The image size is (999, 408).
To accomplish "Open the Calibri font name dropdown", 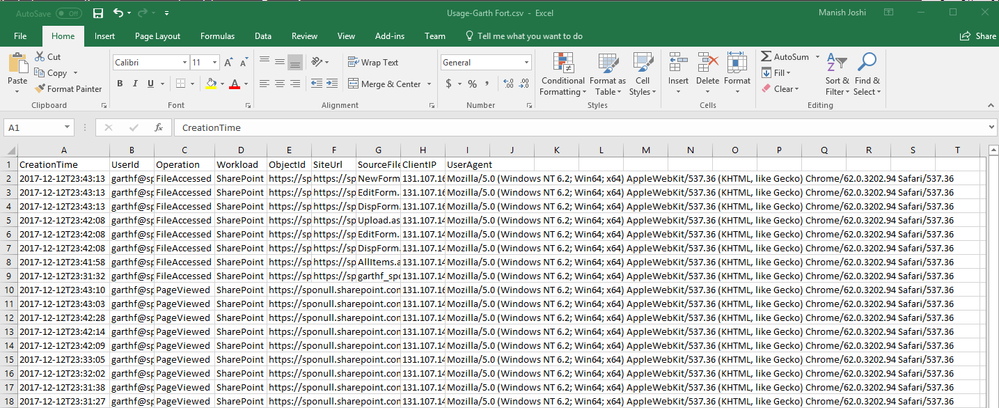I will (x=185, y=62).
